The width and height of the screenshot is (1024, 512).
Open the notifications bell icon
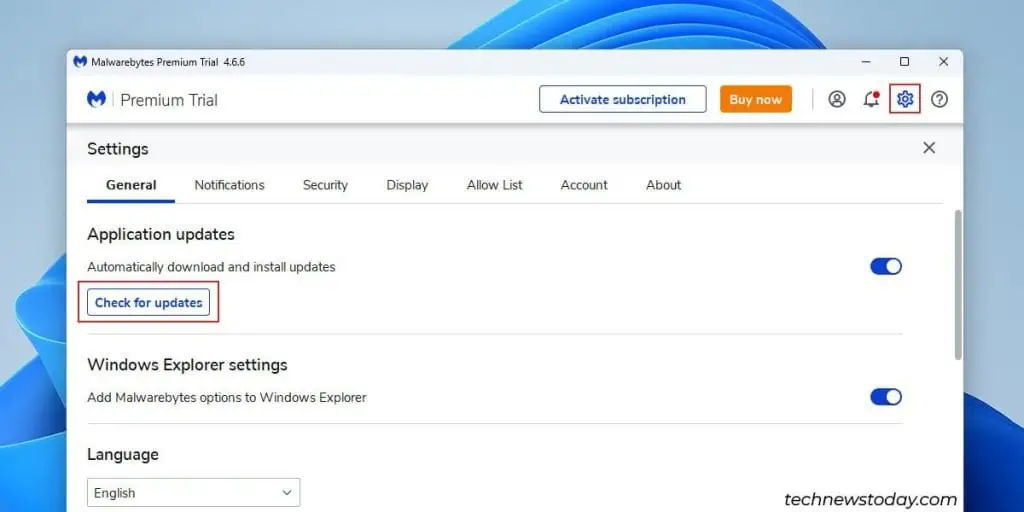(871, 99)
